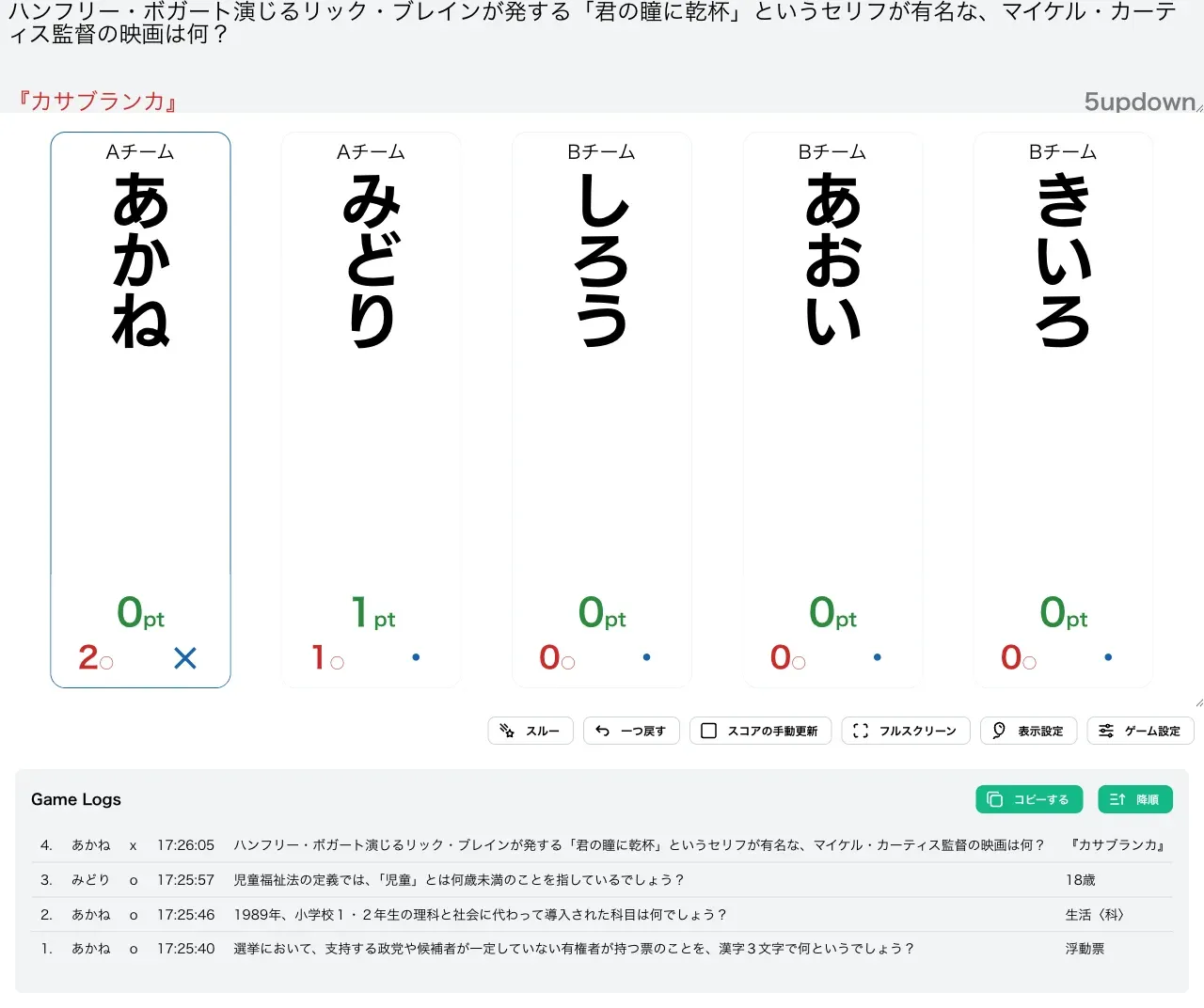Screen dimensions: 1204x1008
Task: Click the question text at the top
Action: pyautogui.click(x=593, y=23)
